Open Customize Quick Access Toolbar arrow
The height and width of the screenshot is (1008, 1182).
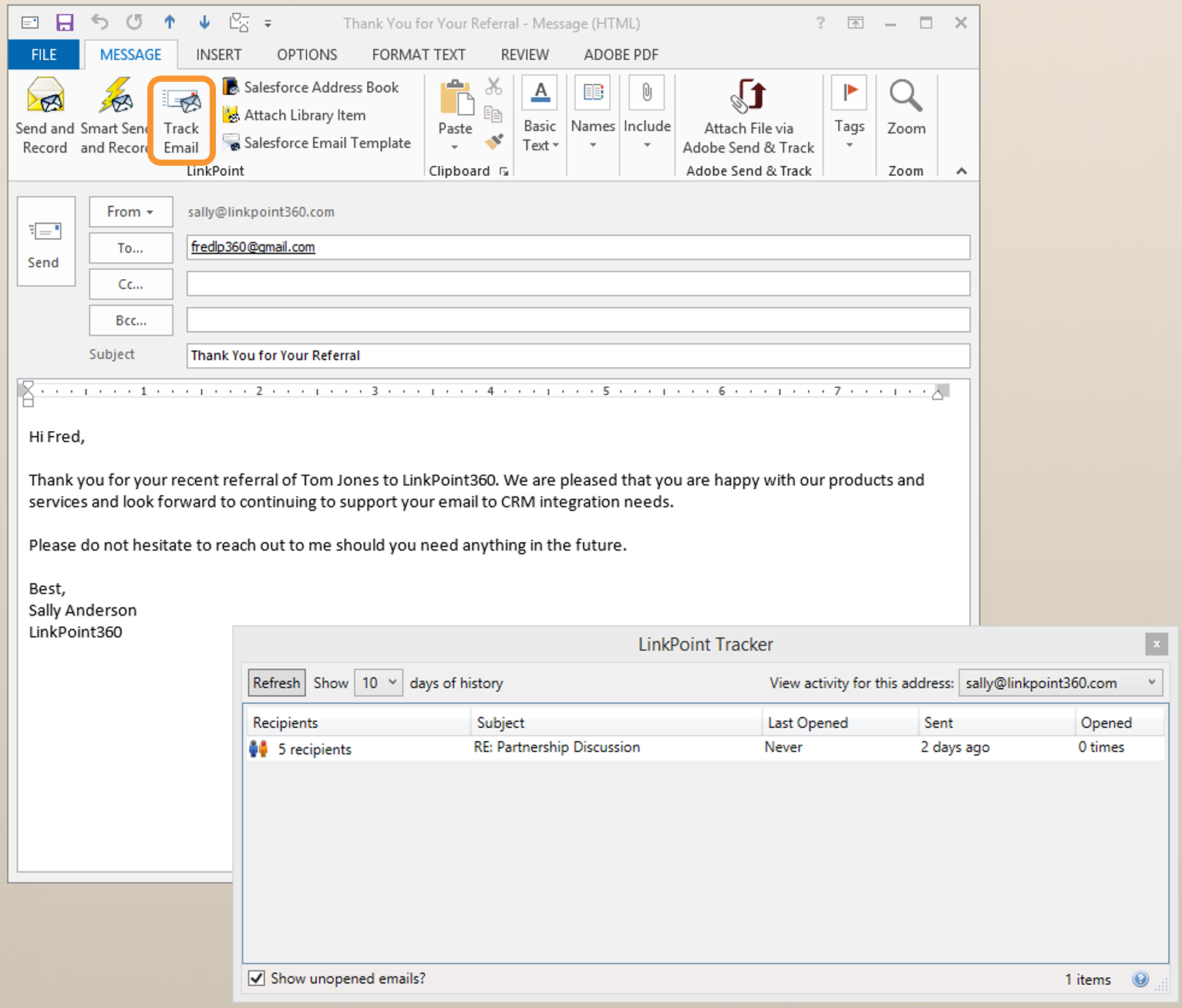point(268,24)
